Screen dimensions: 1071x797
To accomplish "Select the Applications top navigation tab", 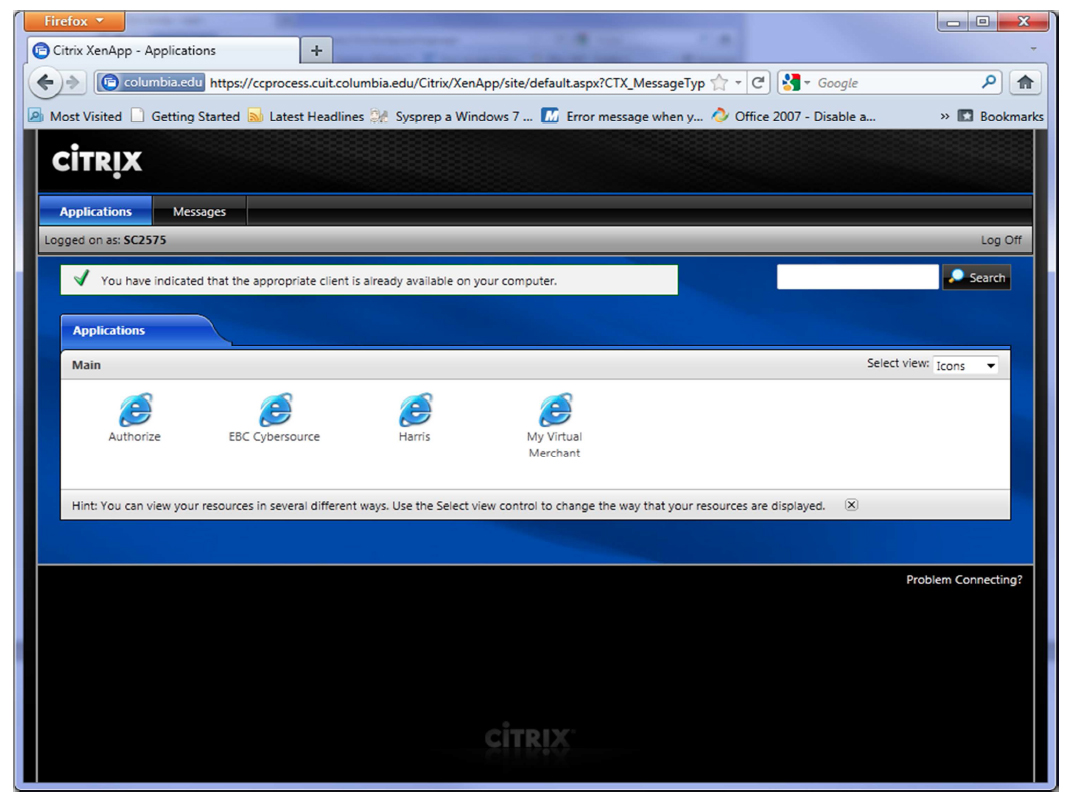I will 96,212.
